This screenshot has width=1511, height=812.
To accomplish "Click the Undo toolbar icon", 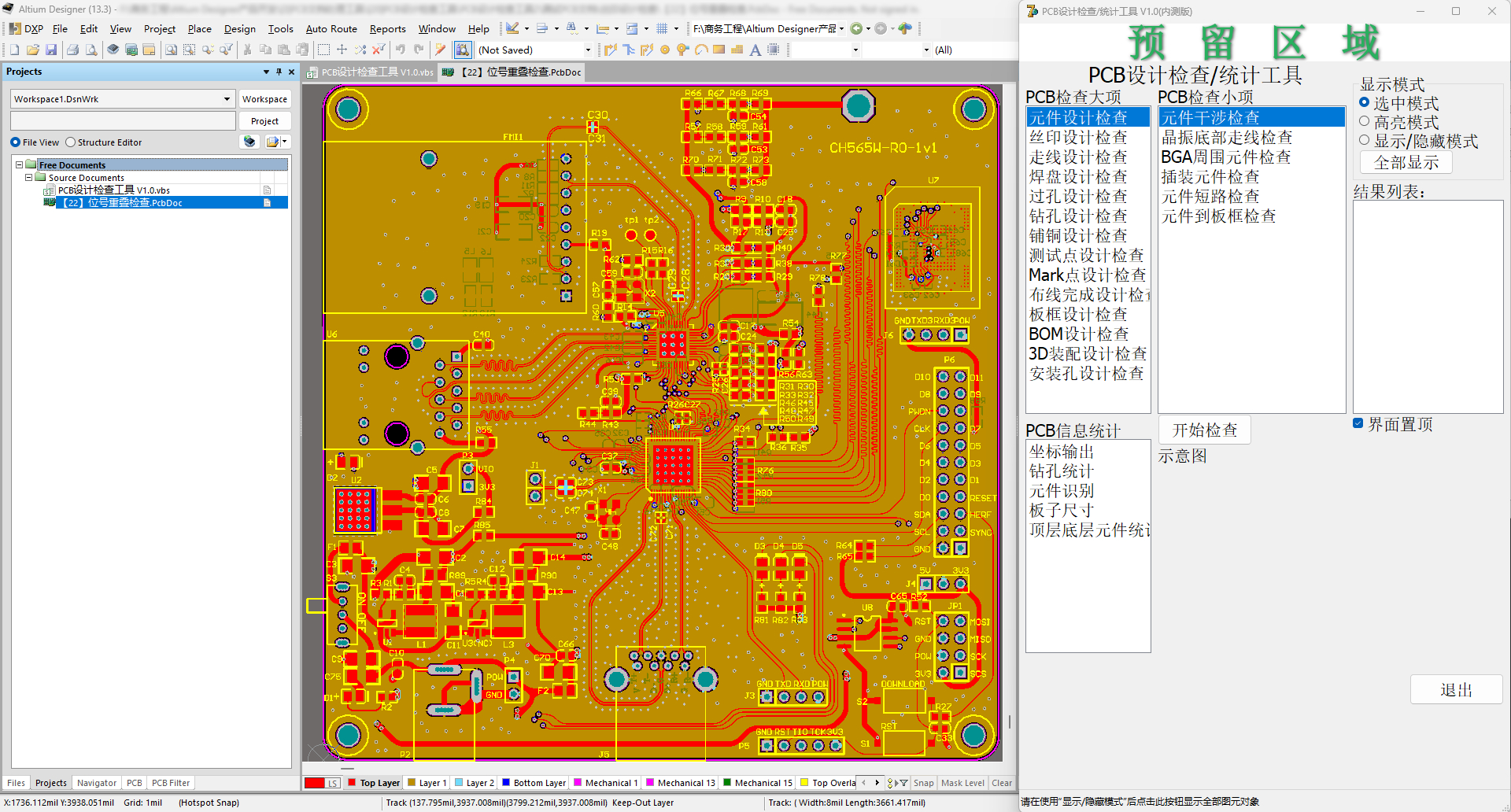I will [401, 50].
